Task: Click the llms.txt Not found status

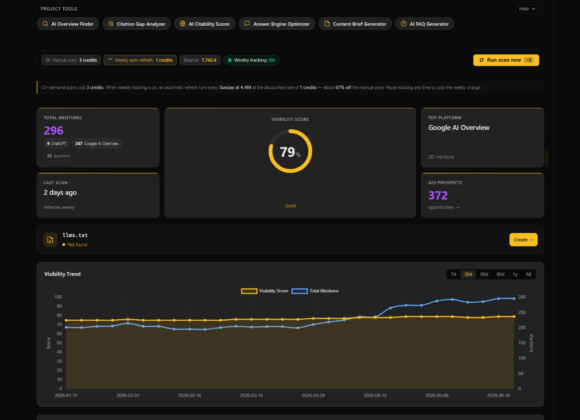Action: (75, 245)
